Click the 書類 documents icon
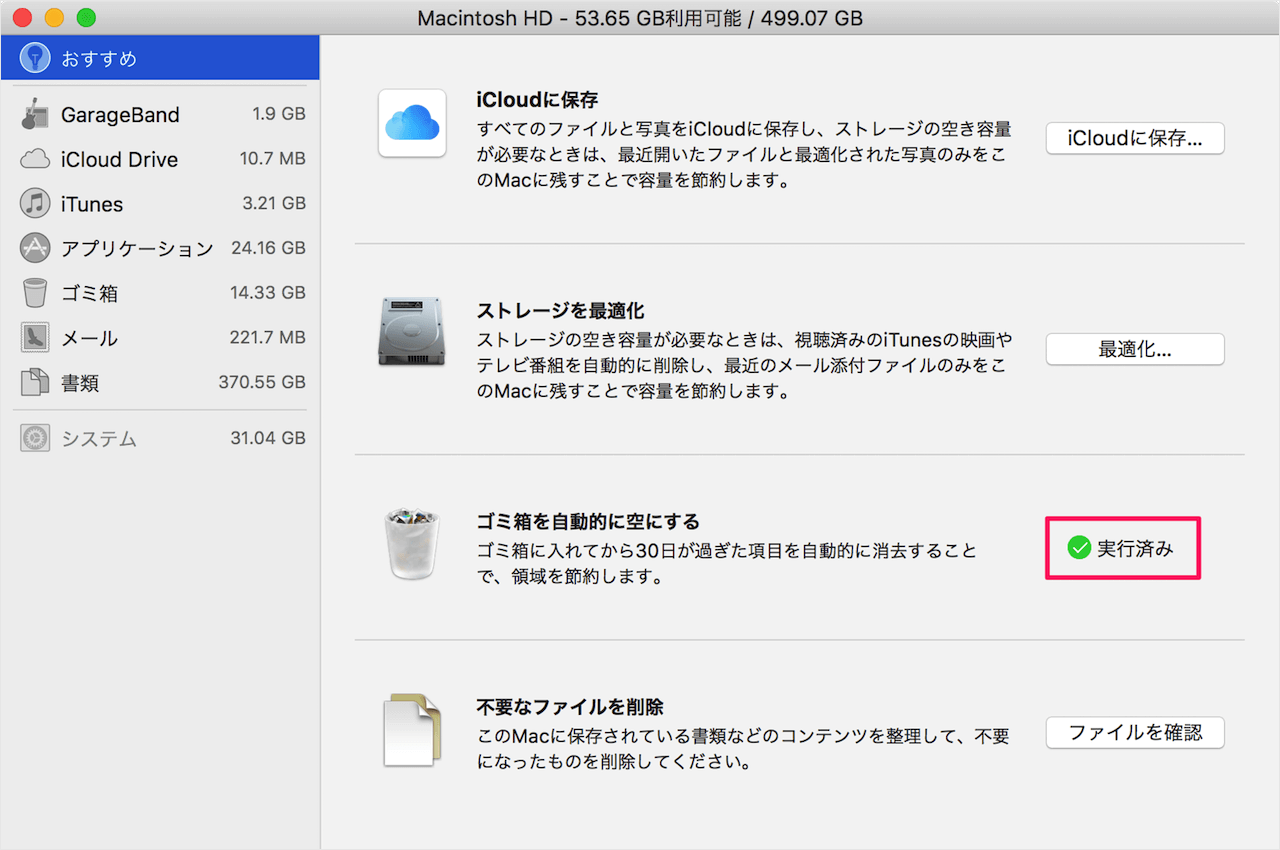 coord(35,382)
